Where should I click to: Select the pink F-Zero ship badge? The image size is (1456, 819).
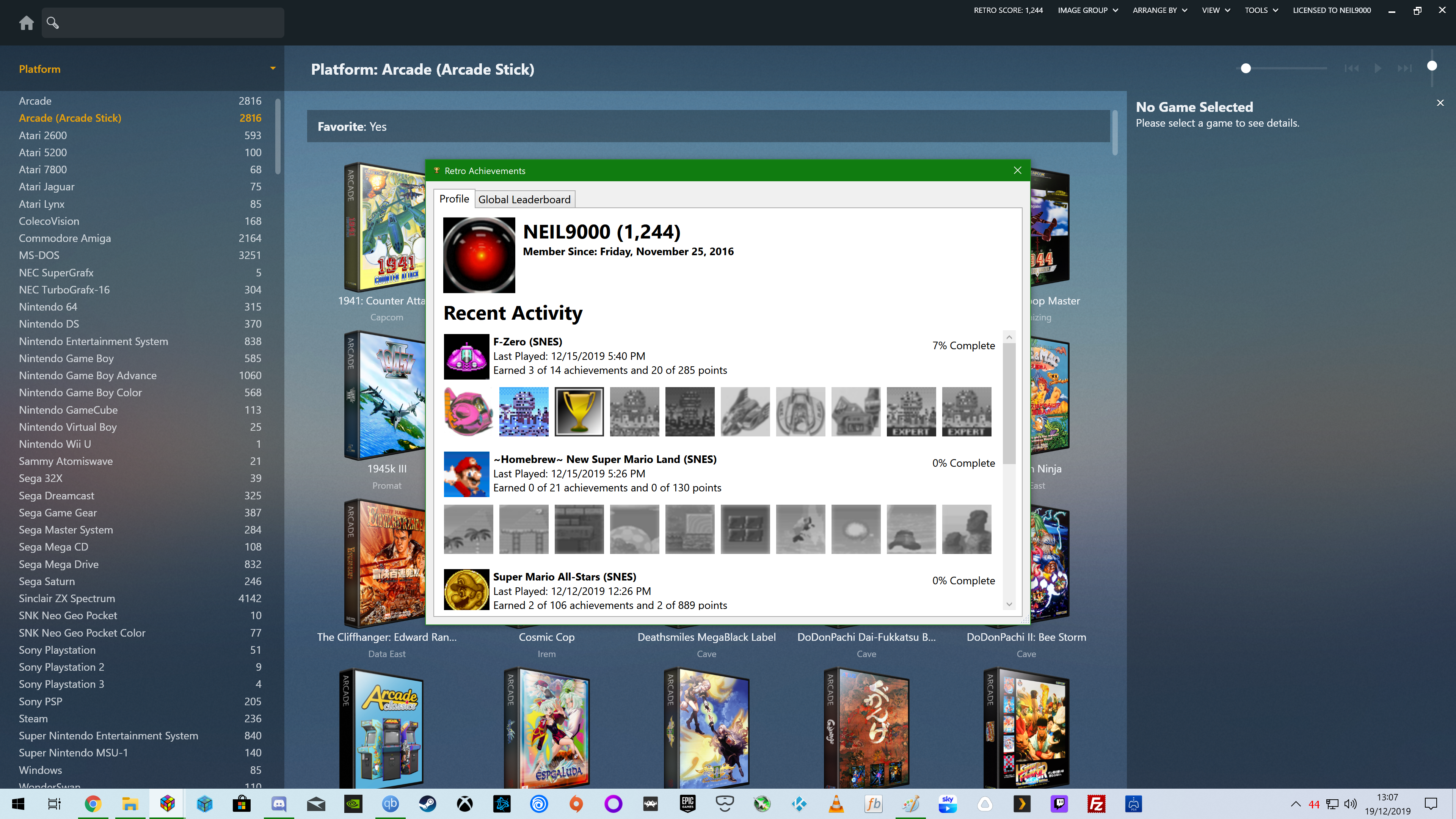tap(468, 411)
